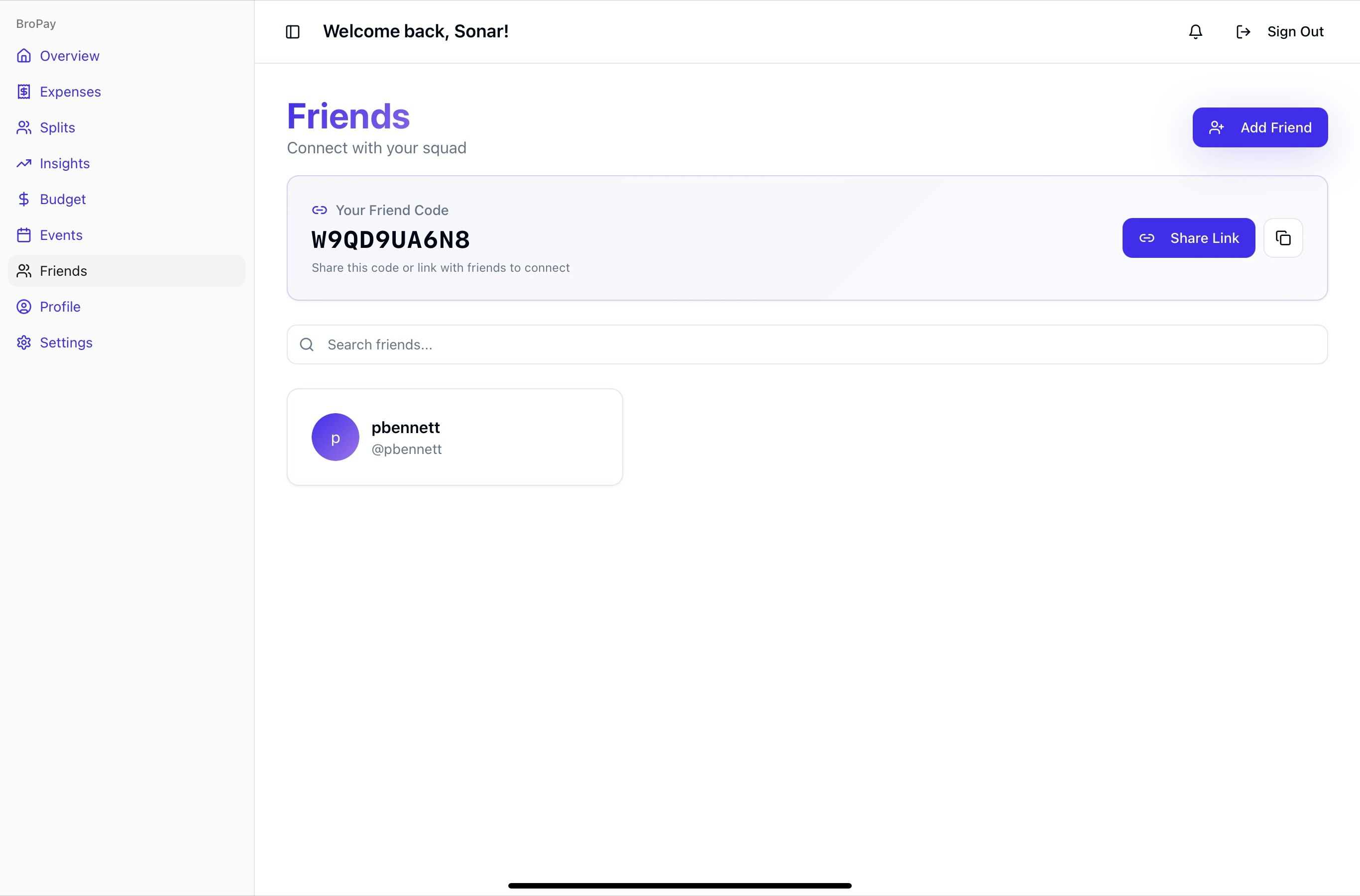Select the Budget dollar icon
This screenshot has height=896, width=1360.
pyautogui.click(x=23, y=199)
